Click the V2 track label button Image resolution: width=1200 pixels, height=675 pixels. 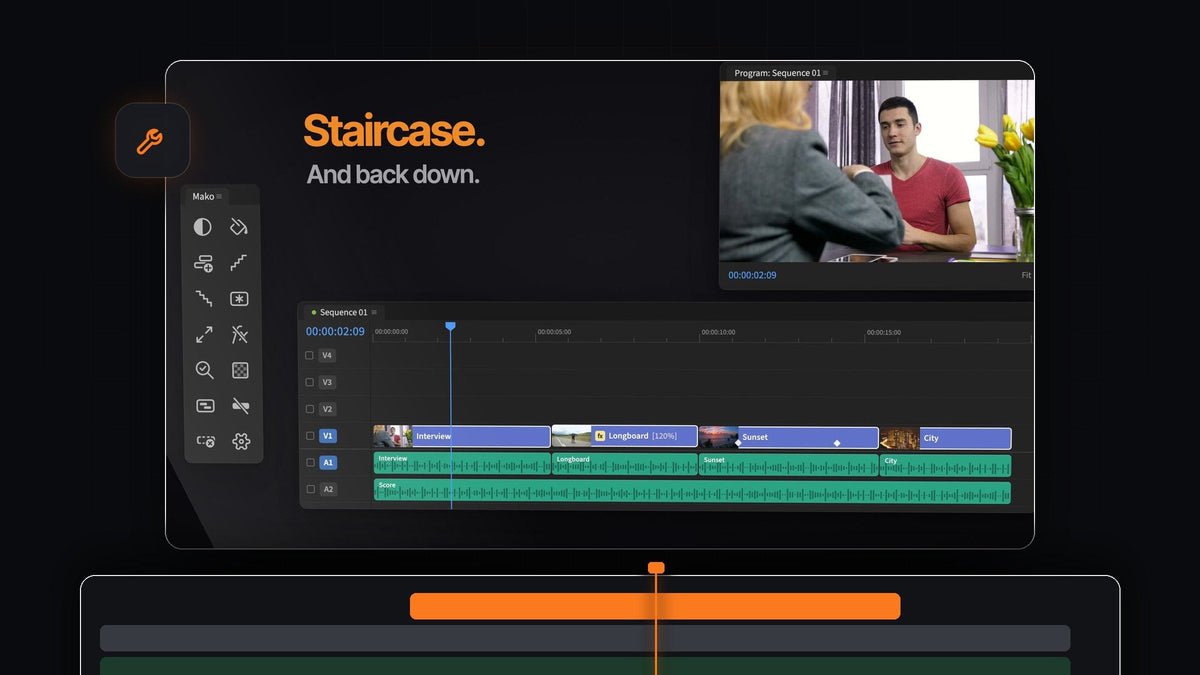point(327,409)
